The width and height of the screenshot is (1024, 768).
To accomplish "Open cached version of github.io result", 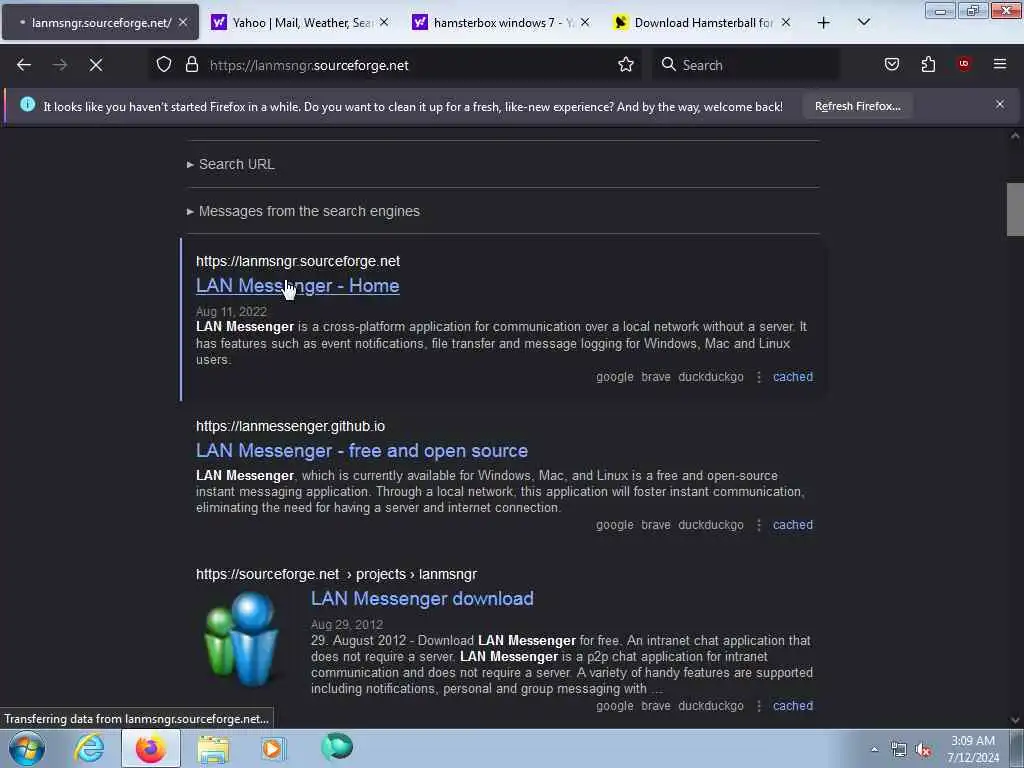I will click(x=793, y=524).
